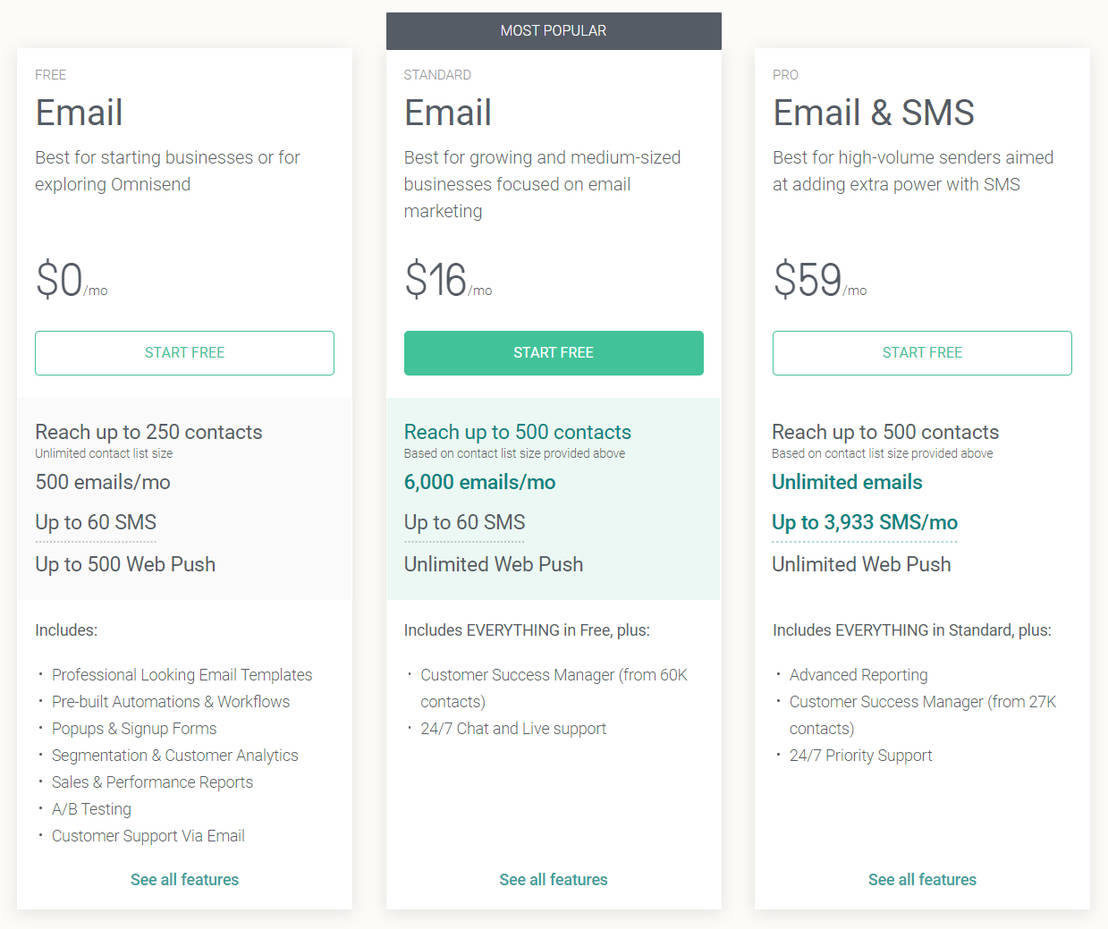Click Up to 3,933 SMS/mo in Pro plan
This screenshot has height=929, width=1108.
pyautogui.click(x=864, y=523)
